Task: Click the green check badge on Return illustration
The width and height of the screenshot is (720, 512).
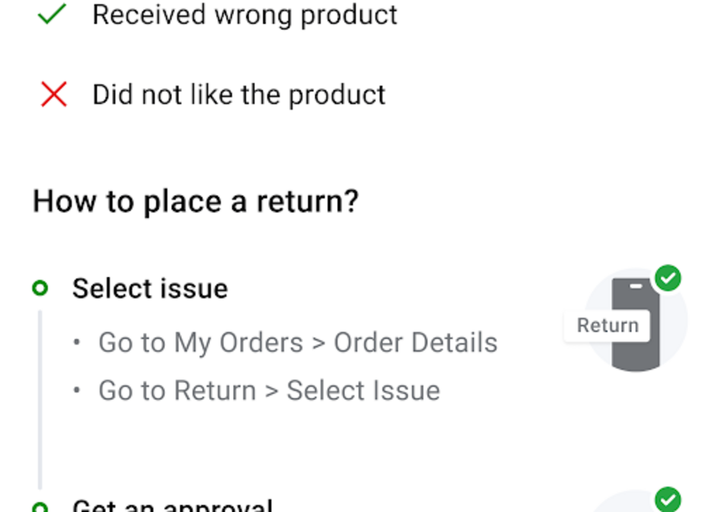Action: (x=667, y=278)
